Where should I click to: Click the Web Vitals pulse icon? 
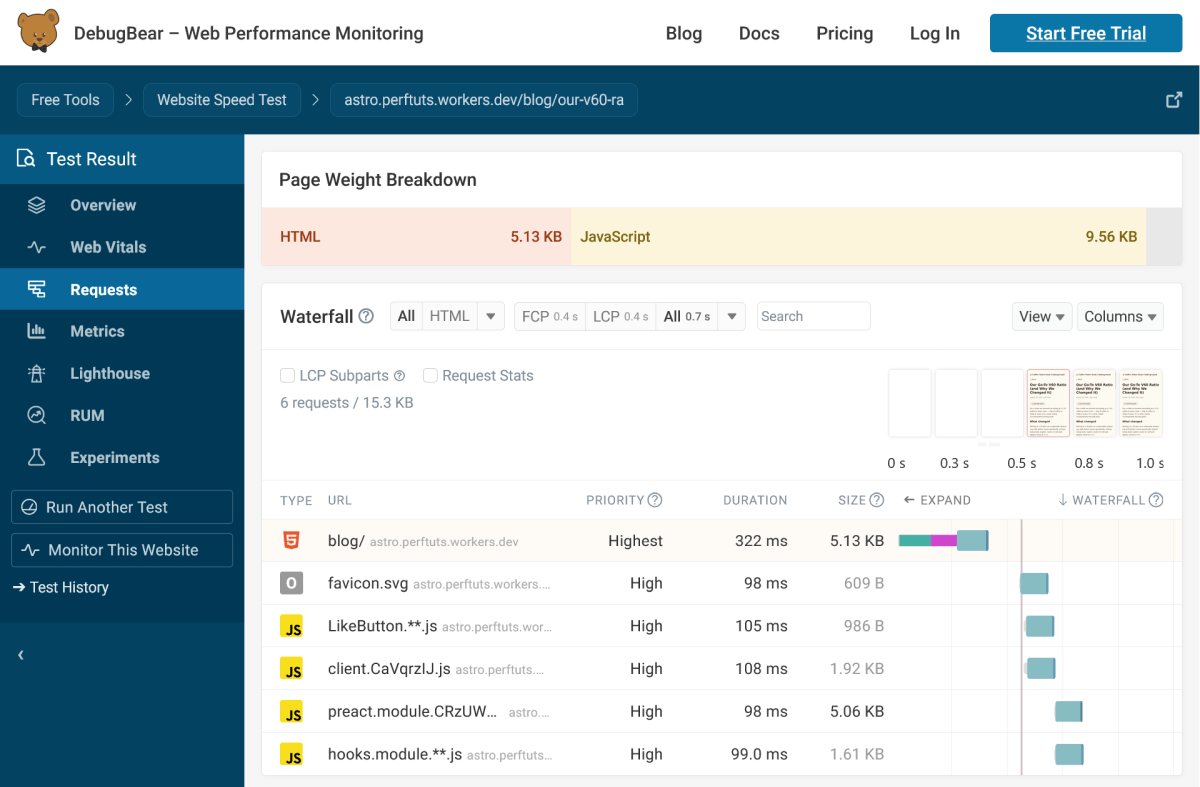click(x=37, y=247)
